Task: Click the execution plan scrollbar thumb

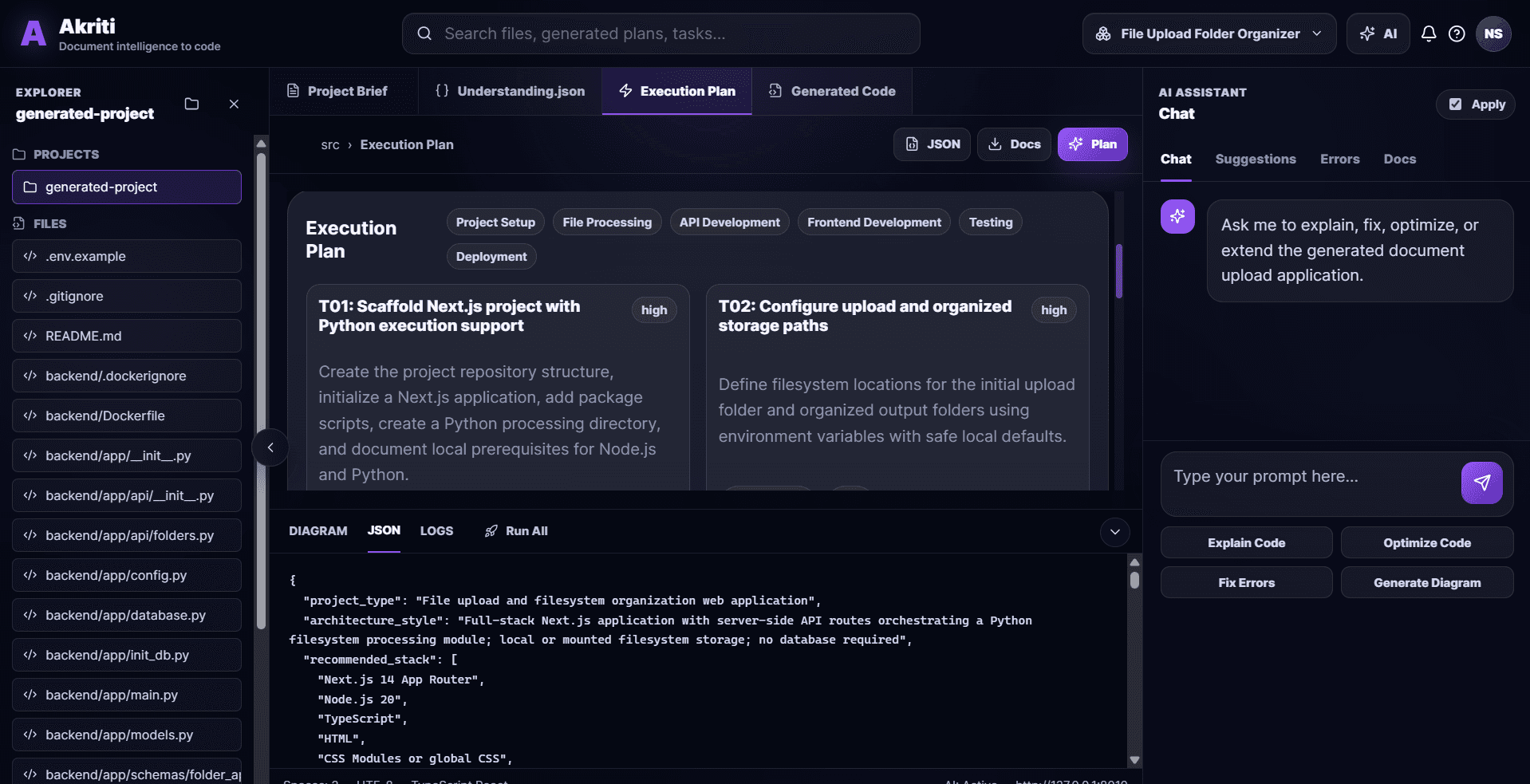Action: tap(1119, 271)
